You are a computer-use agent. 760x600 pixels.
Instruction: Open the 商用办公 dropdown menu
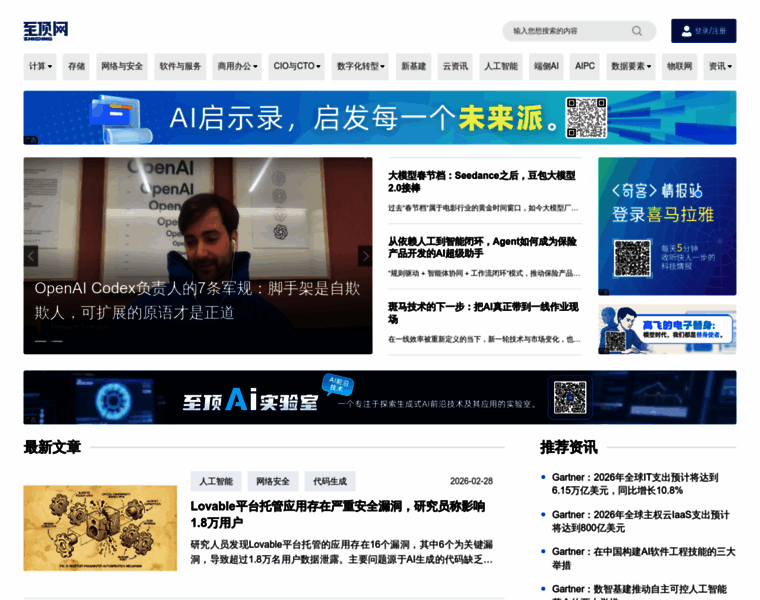pos(237,67)
